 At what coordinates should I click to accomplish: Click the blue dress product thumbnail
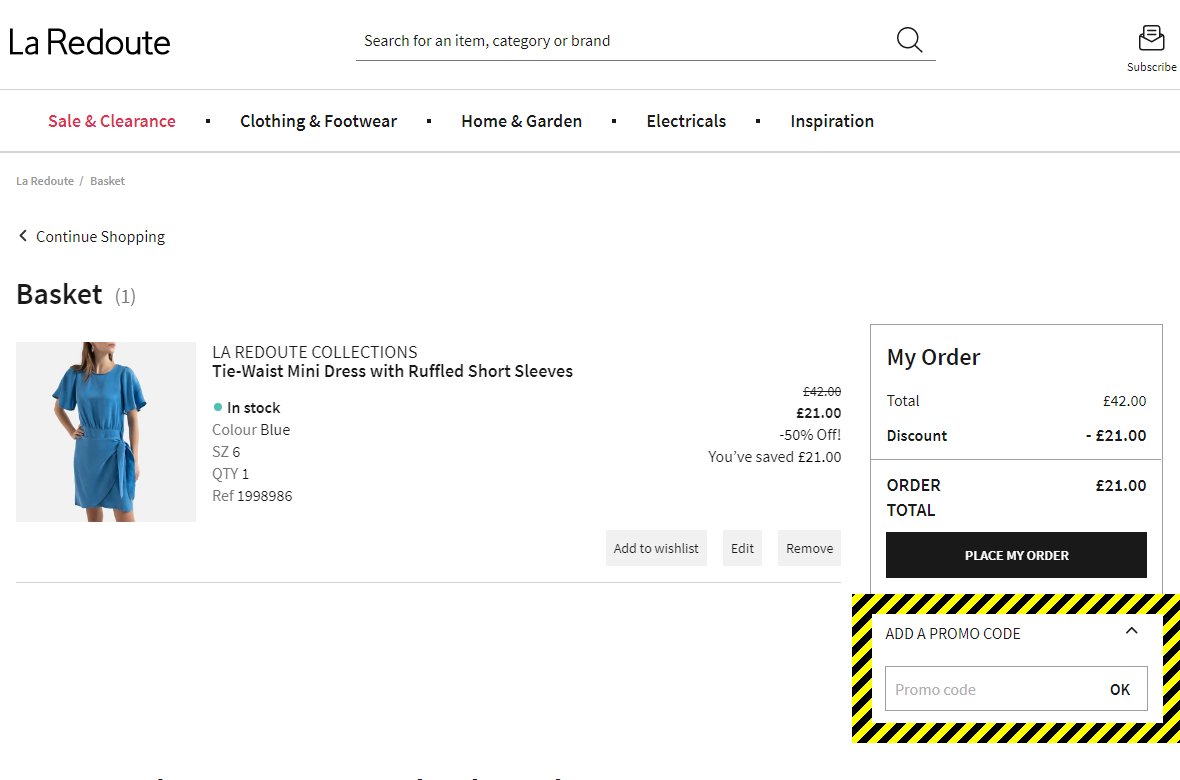point(106,431)
